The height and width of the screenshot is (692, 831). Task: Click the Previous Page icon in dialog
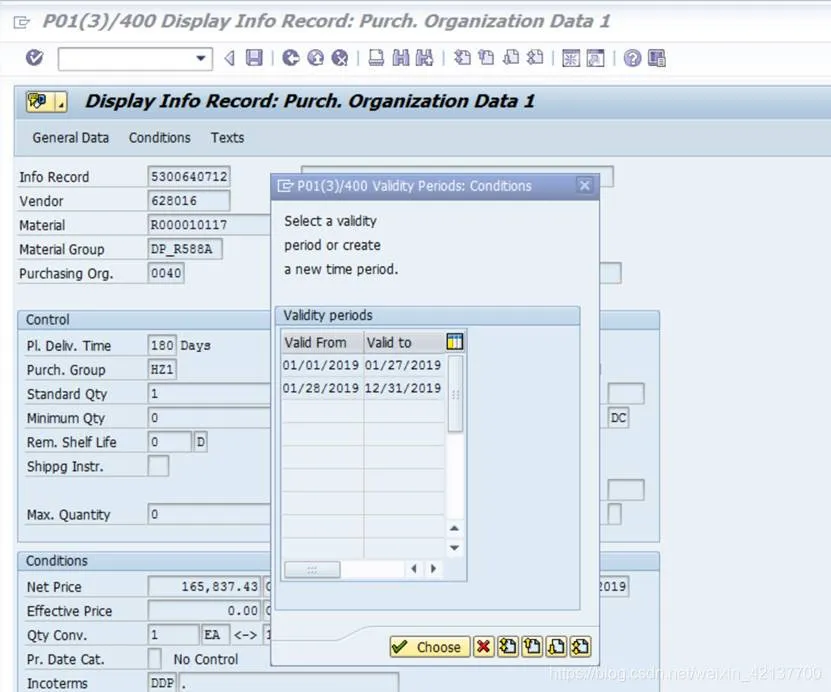(x=532, y=647)
